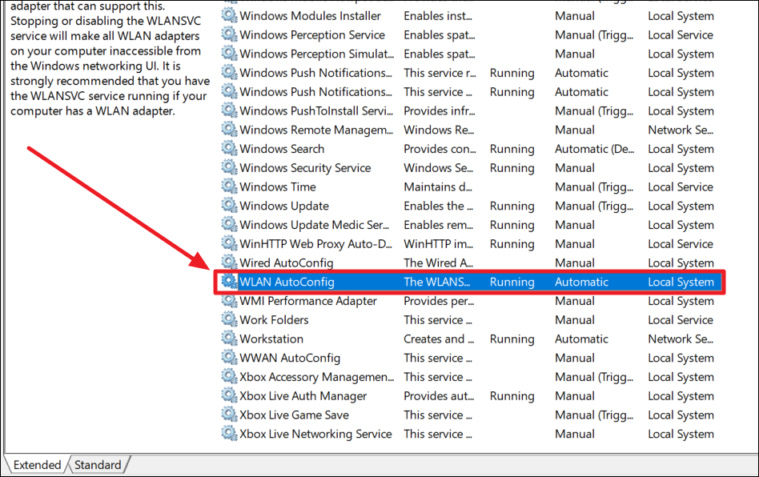Click the Automatic startup type of WLAN AutoConfig
The height and width of the screenshot is (477, 759).
pyautogui.click(x=581, y=282)
